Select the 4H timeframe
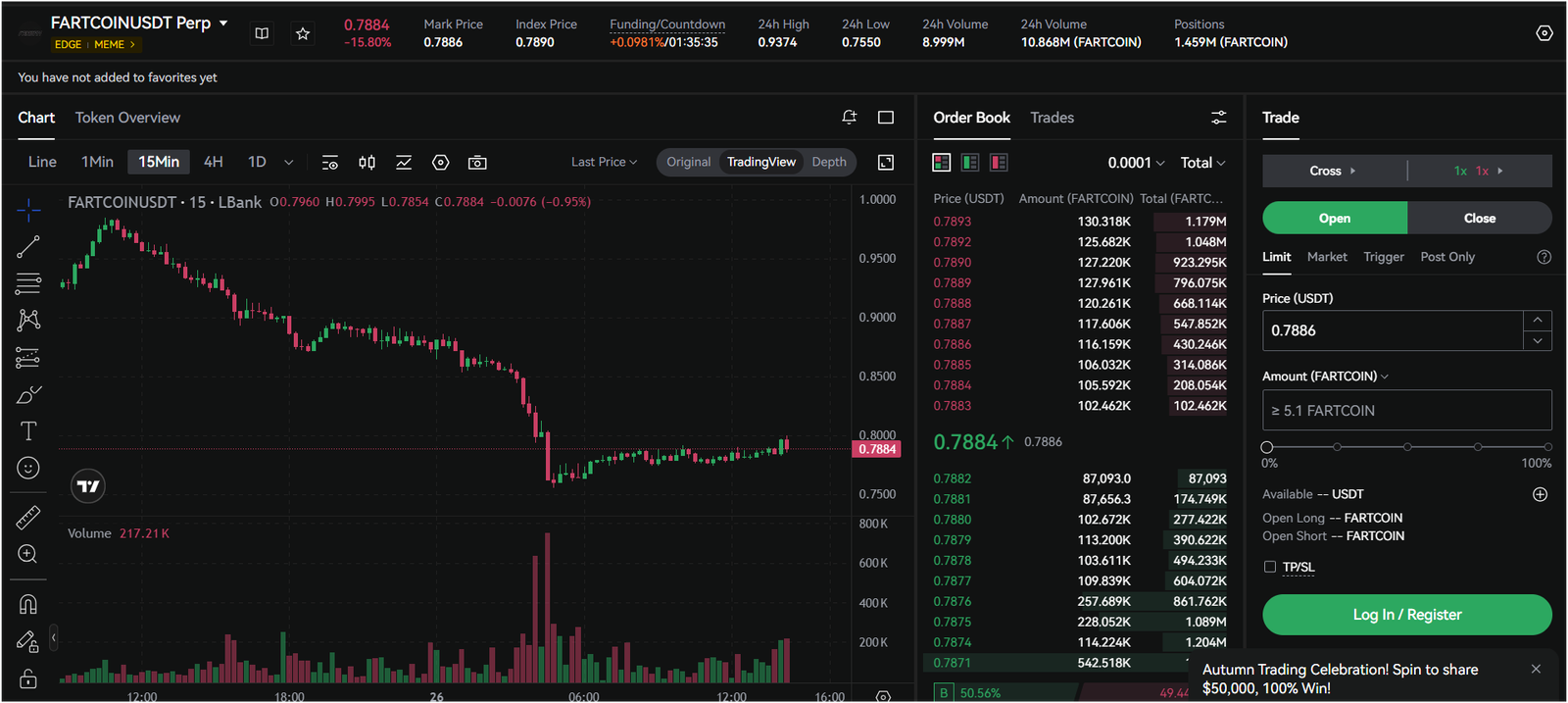This screenshot has width=1568, height=703. coord(213,162)
